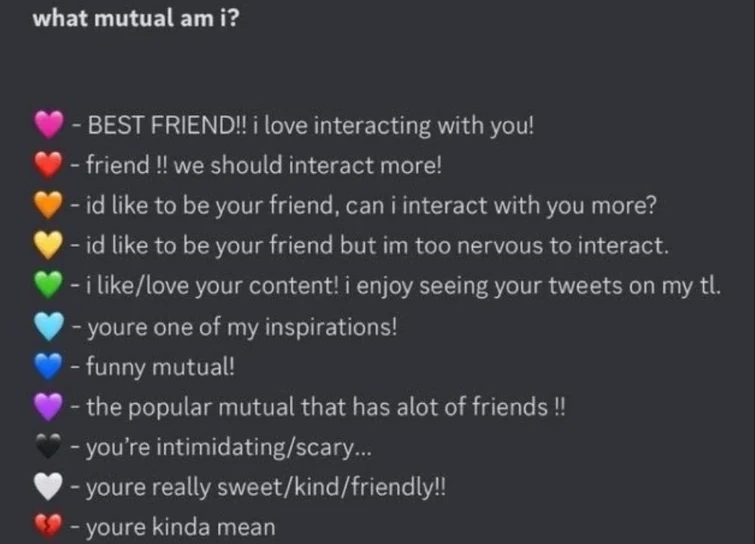Click the pink heart emoji

pyautogui.click(x=49, y=125)
